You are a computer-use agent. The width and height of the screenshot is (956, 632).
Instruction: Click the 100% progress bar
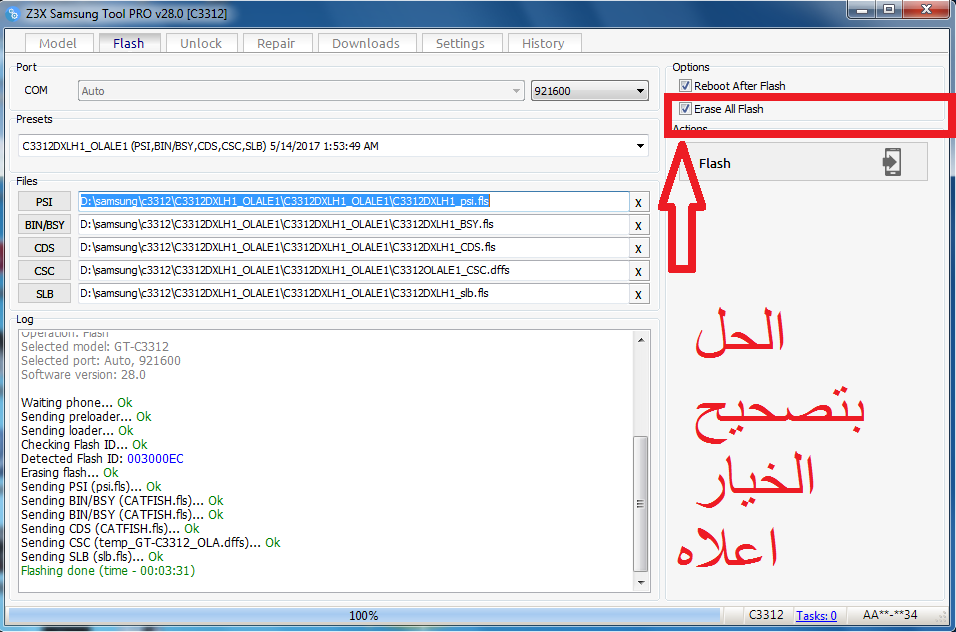[x=364, y=616]
